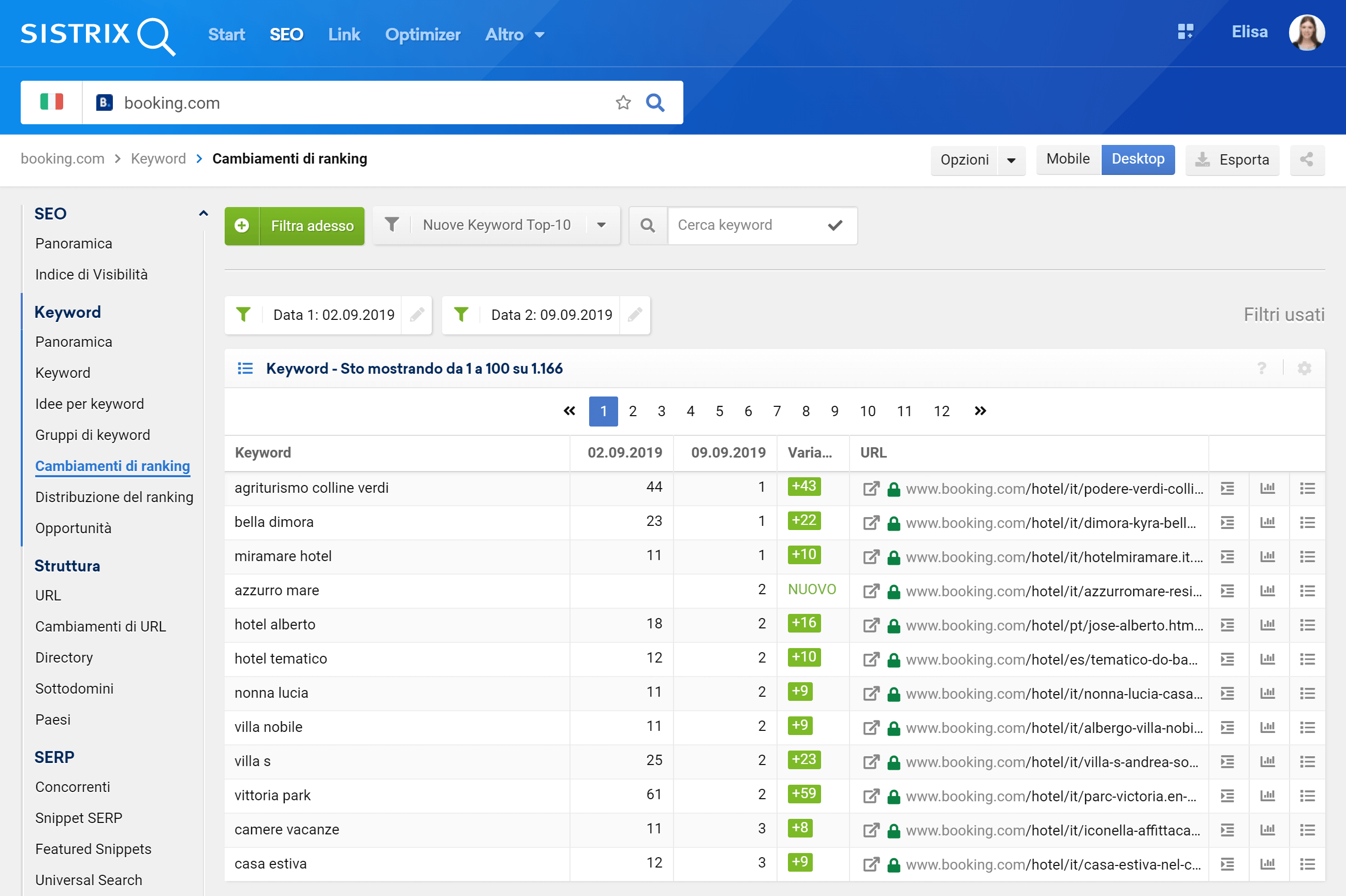Open Cambiamenti di ranking sidebar link
The height and width of the screenshot is (896, 1346).
click(112, 466)
